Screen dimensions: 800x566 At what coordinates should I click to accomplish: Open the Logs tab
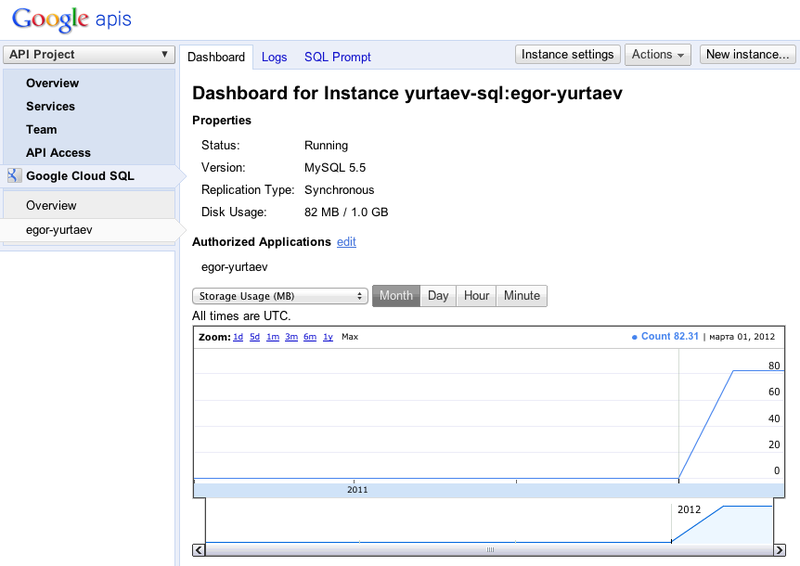274,57
